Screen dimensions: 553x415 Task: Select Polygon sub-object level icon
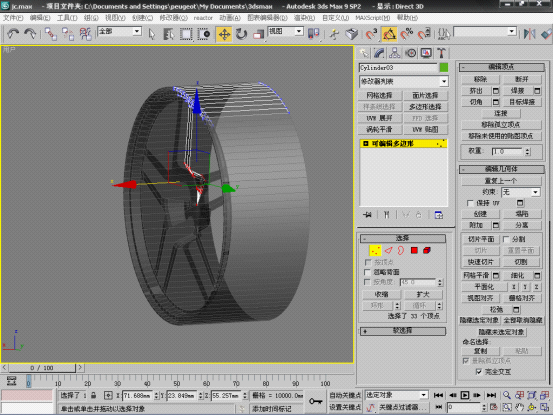(414, 250)
